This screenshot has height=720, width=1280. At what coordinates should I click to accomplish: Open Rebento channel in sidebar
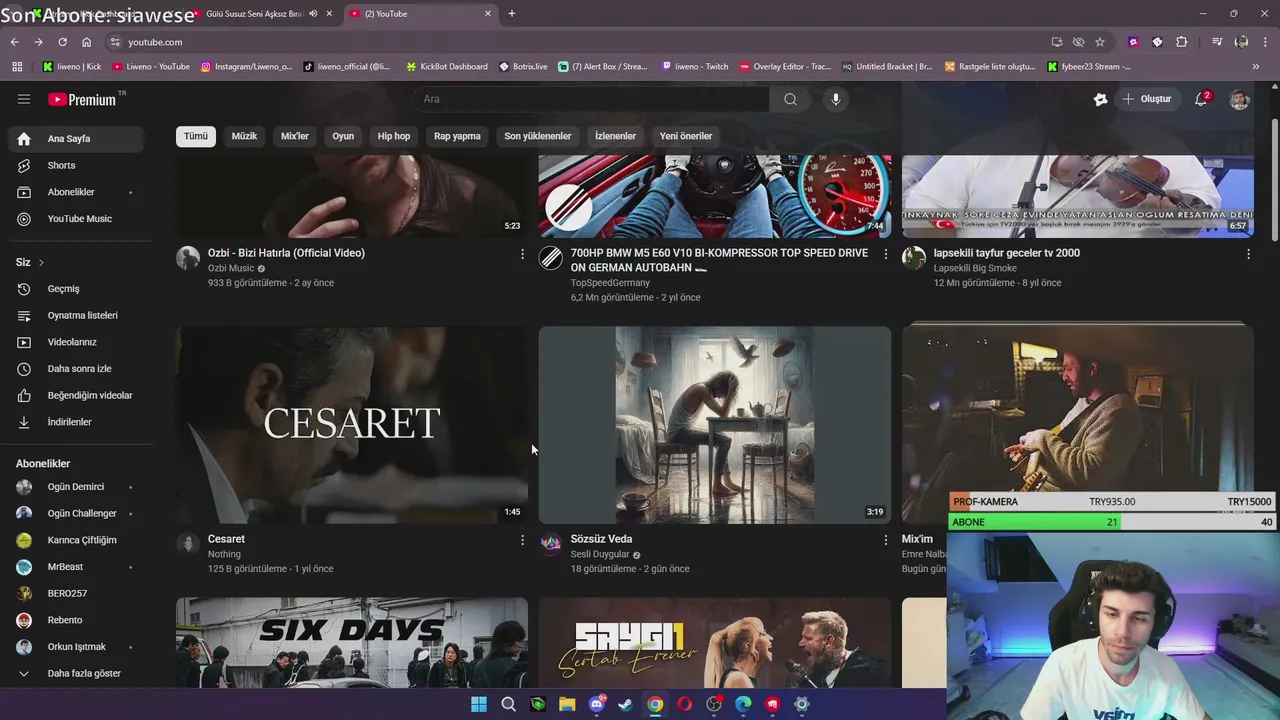[76, 620]
